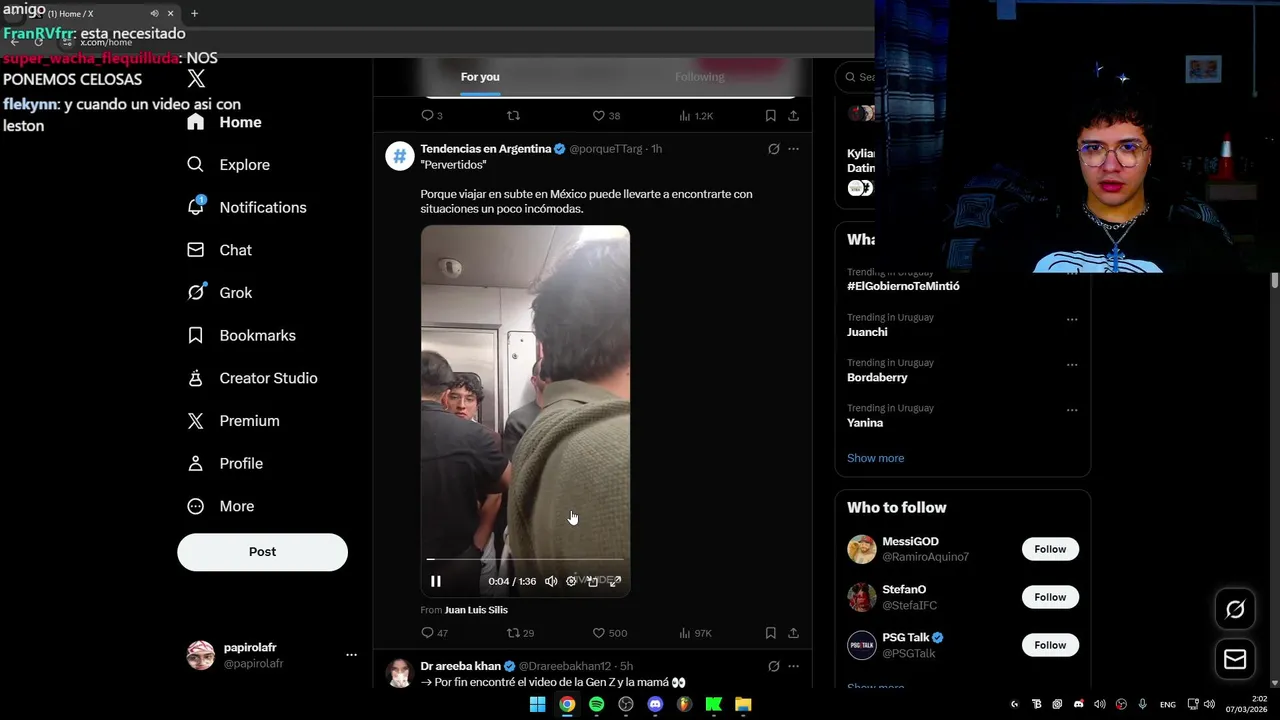Viewport: 1280px width, 720px height.
Task: Open the @porqueTTarg handle link
Action: click(606, 149)
